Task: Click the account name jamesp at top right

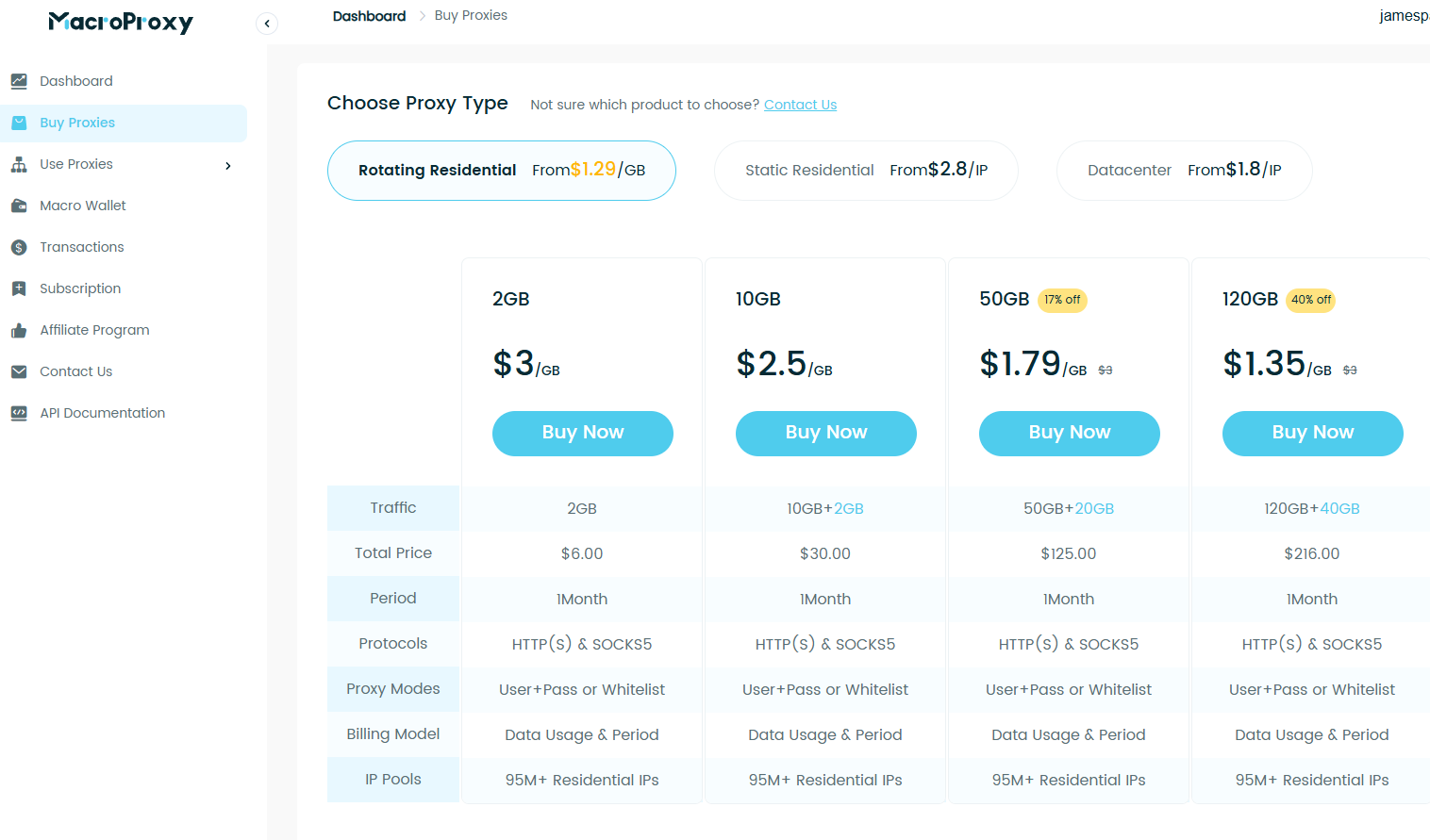Action: pos(1404,16)
